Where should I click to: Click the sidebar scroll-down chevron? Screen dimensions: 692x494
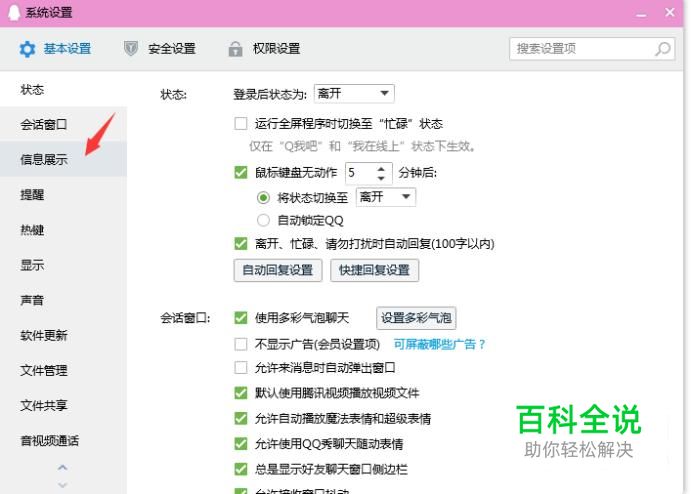click(63, 485)
